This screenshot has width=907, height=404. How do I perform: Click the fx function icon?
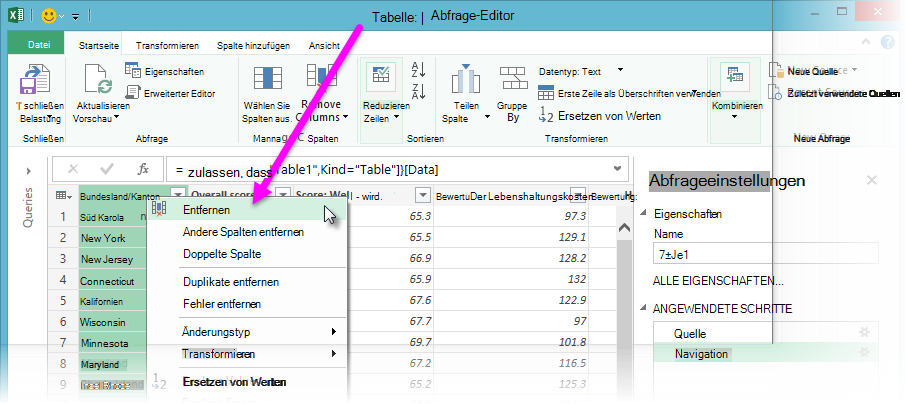coord(143,169)
